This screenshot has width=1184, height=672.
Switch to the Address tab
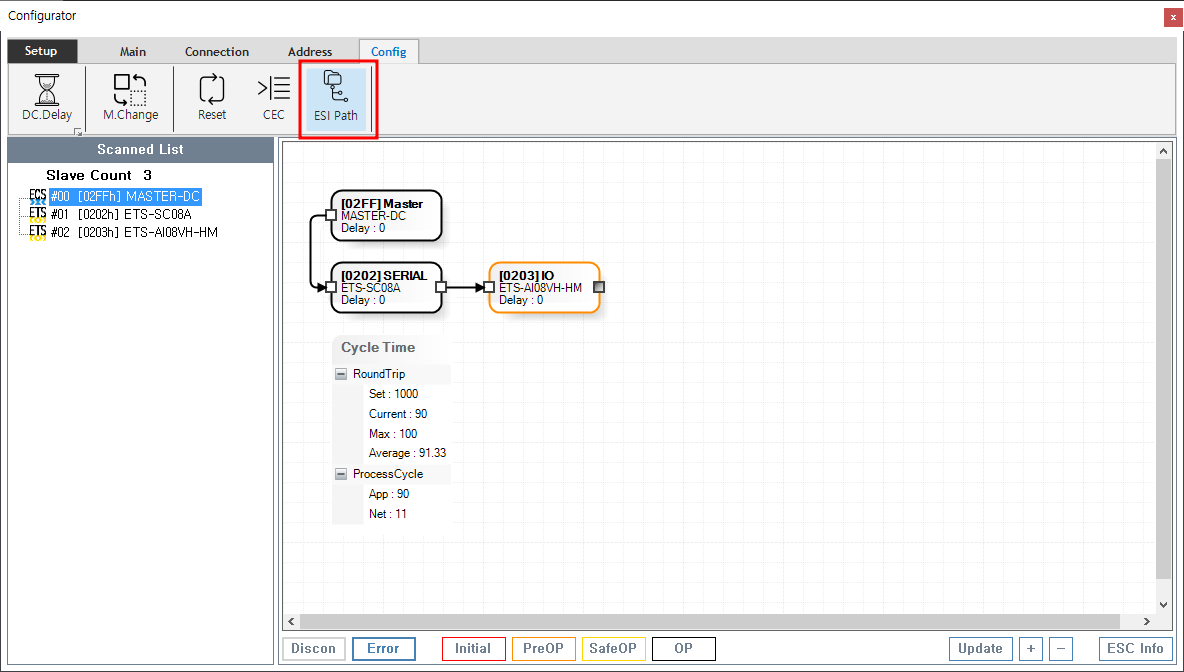pos(310,52)
